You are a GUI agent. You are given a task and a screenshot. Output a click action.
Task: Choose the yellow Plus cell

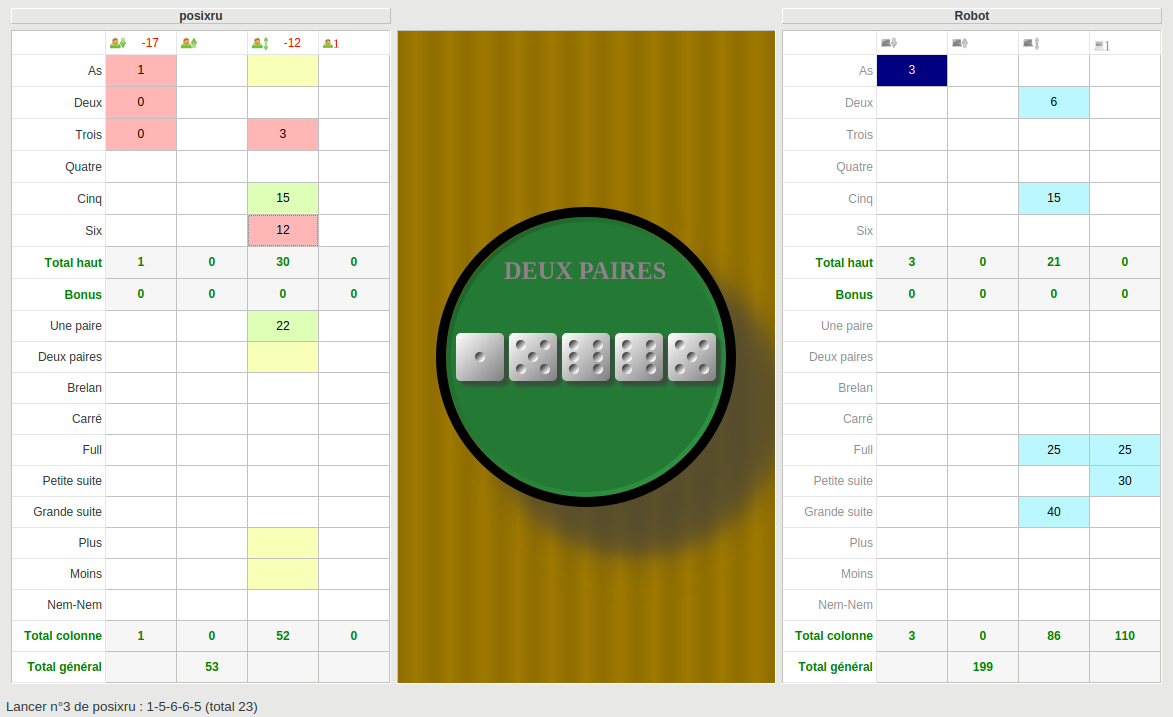283,543
